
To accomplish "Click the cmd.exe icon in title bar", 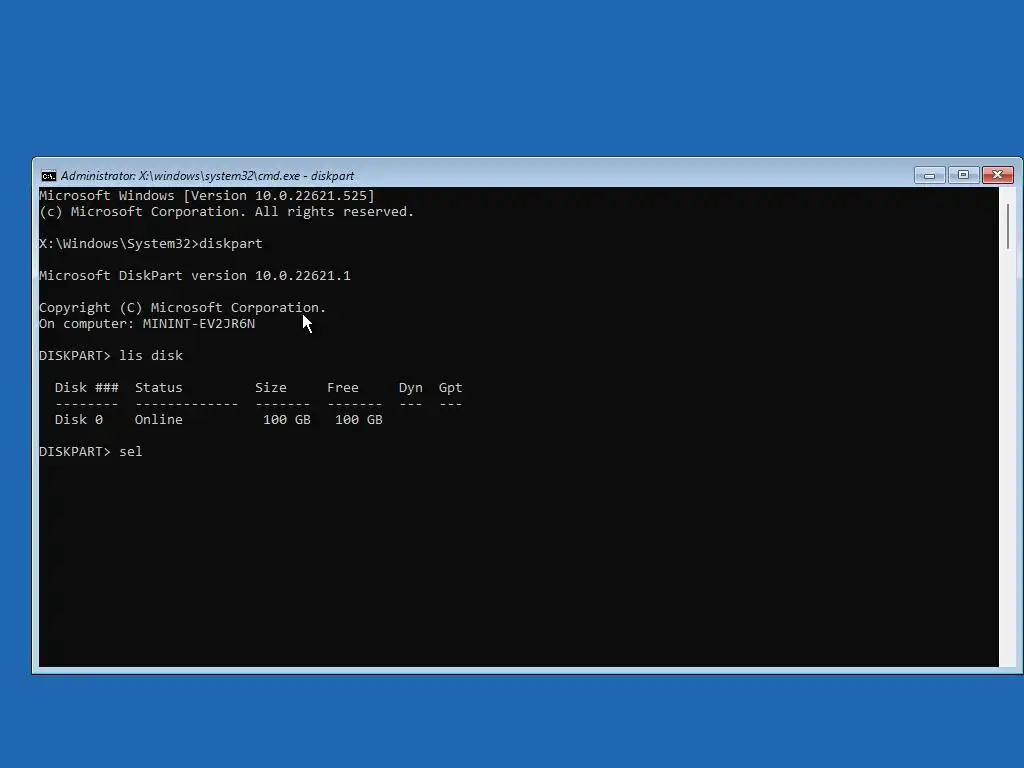I will (x=48, y=176).
